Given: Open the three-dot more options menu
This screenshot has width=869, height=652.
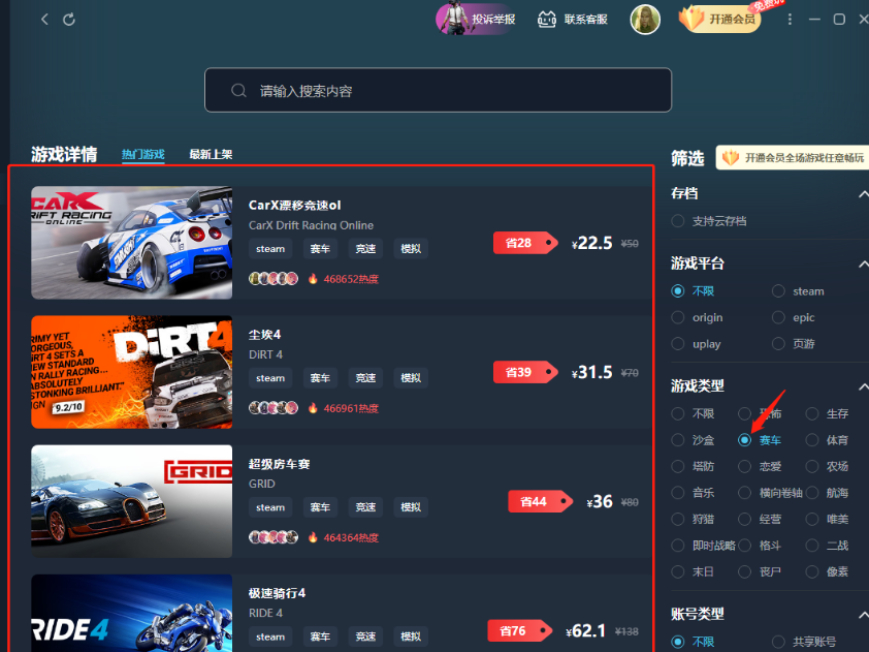Looking at the screenshot, I should 790,19.
